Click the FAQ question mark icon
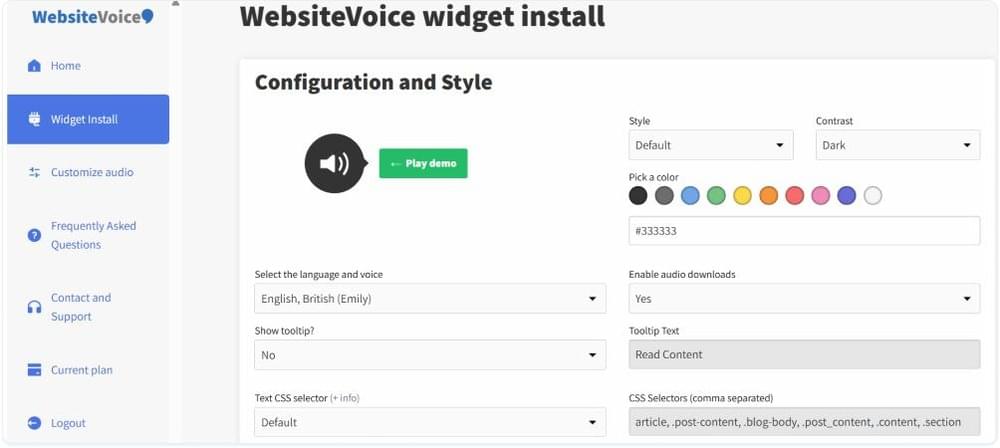This screenshot has width=1000, height=448. point(34,235)
